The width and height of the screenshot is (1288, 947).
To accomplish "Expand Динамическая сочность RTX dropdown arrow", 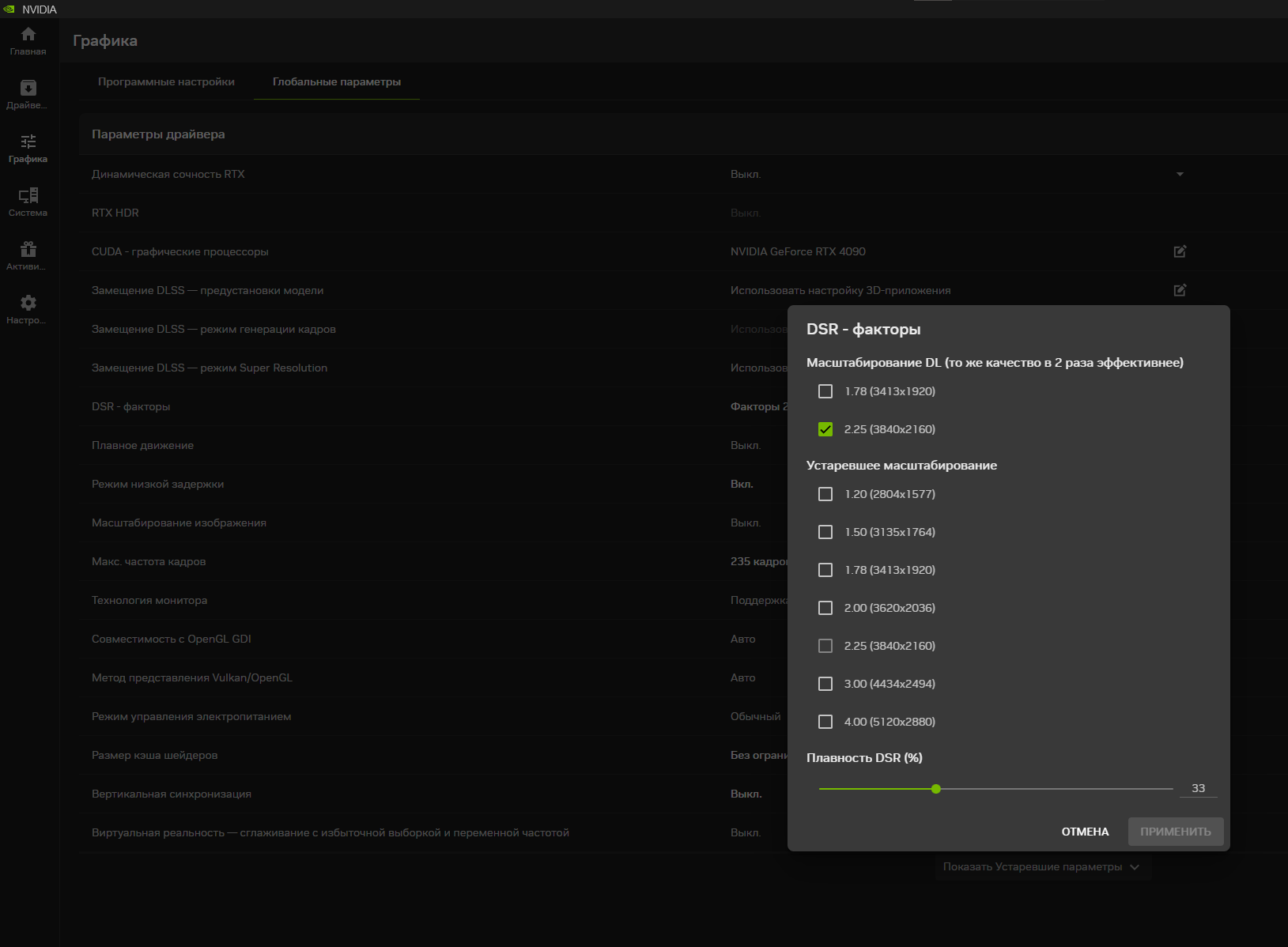I will coord(1180,174).
